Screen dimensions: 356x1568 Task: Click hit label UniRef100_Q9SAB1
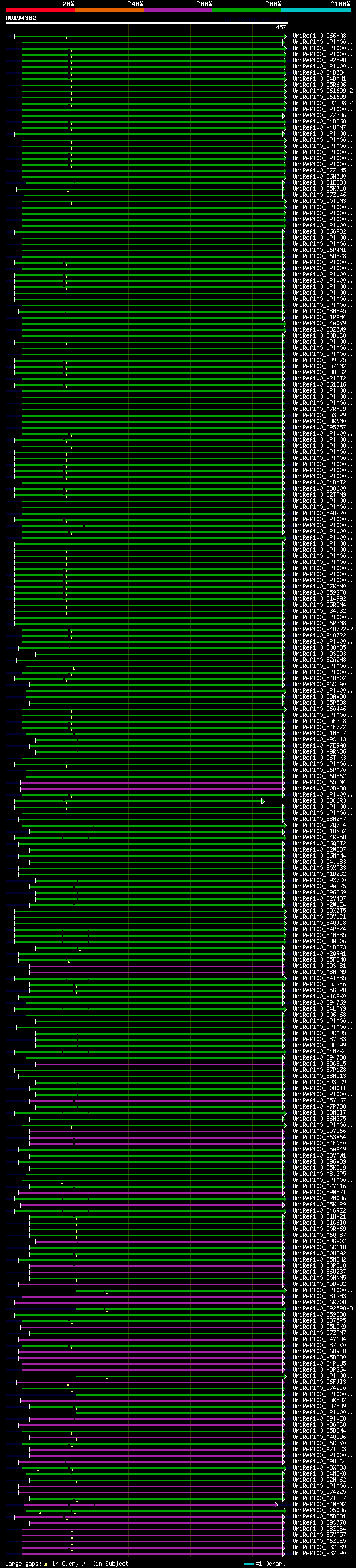(319, 966)
